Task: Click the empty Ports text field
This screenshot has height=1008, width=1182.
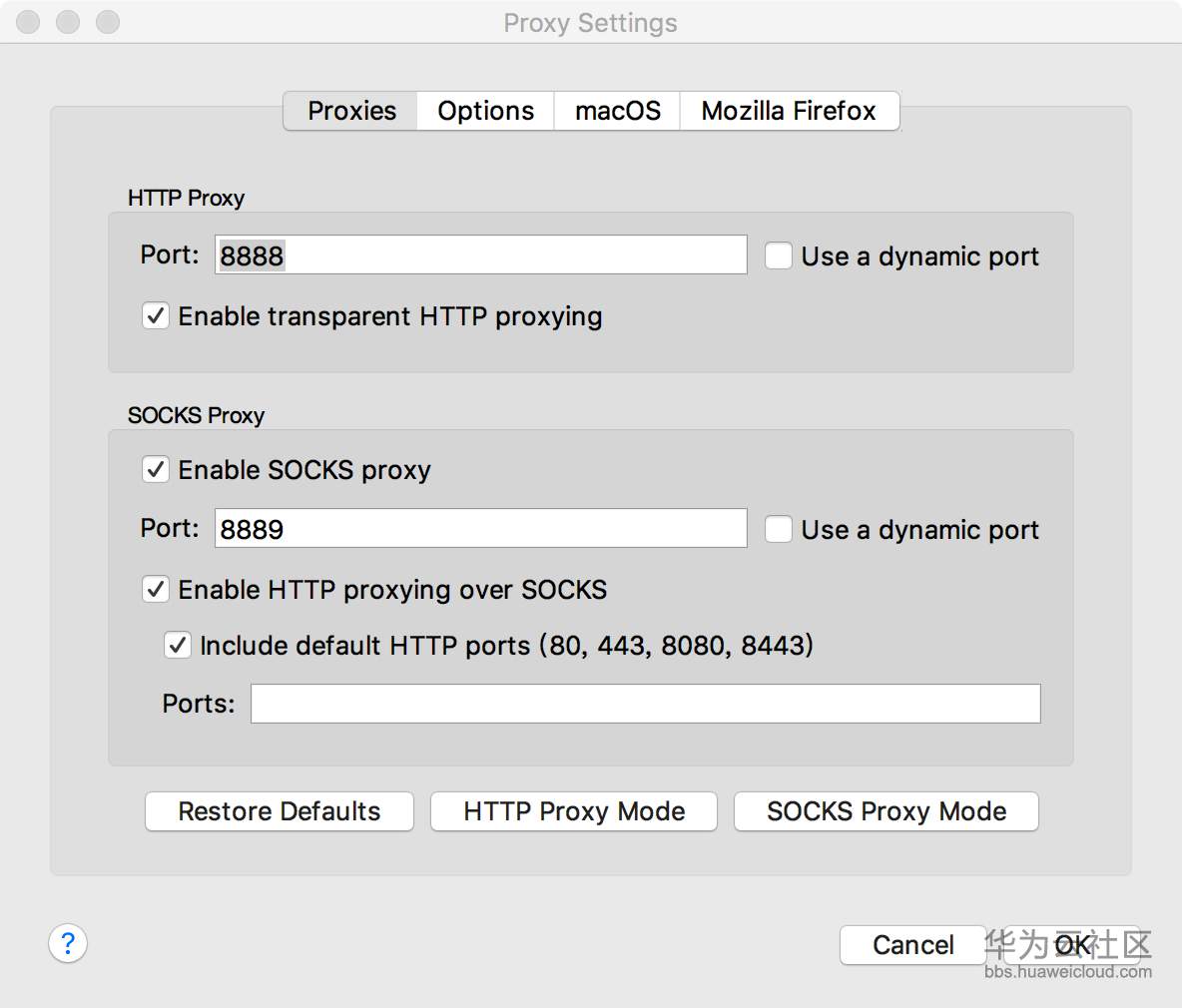Action: pyautogui.click(x=645, y=704)
